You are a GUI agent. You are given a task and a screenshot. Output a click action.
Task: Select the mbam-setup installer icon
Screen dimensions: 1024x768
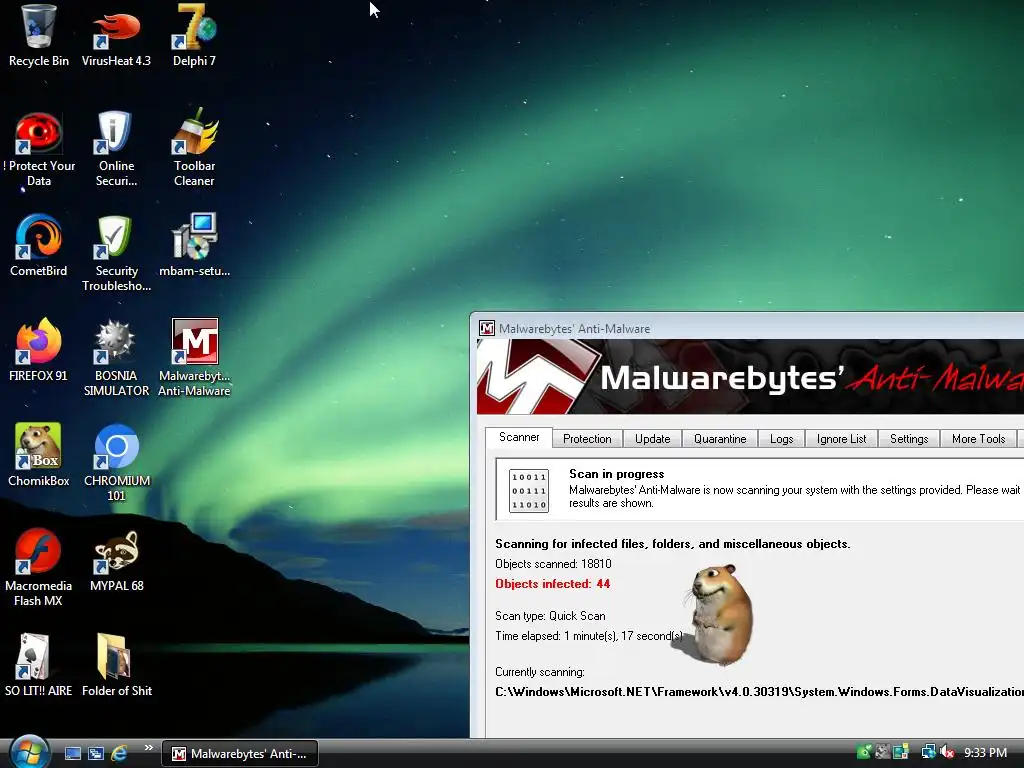click(x=194, y=245)
